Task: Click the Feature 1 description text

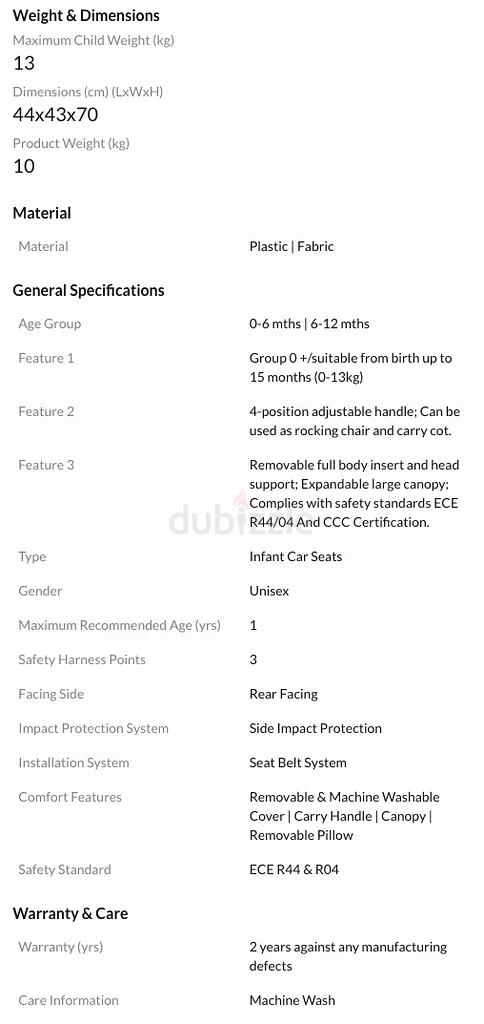Action: [351, 368]
